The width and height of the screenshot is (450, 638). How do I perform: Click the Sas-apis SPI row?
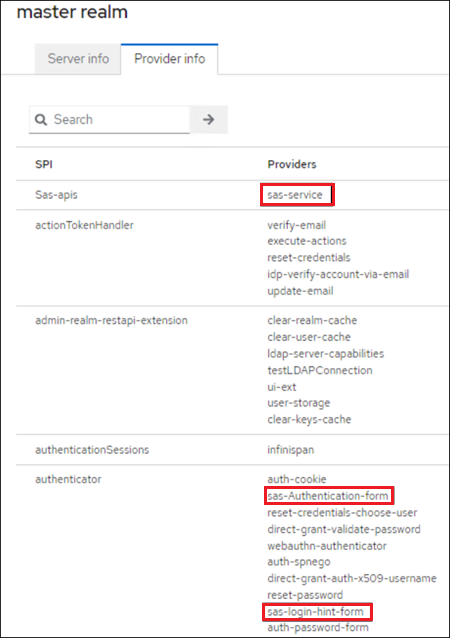point(232,195)
